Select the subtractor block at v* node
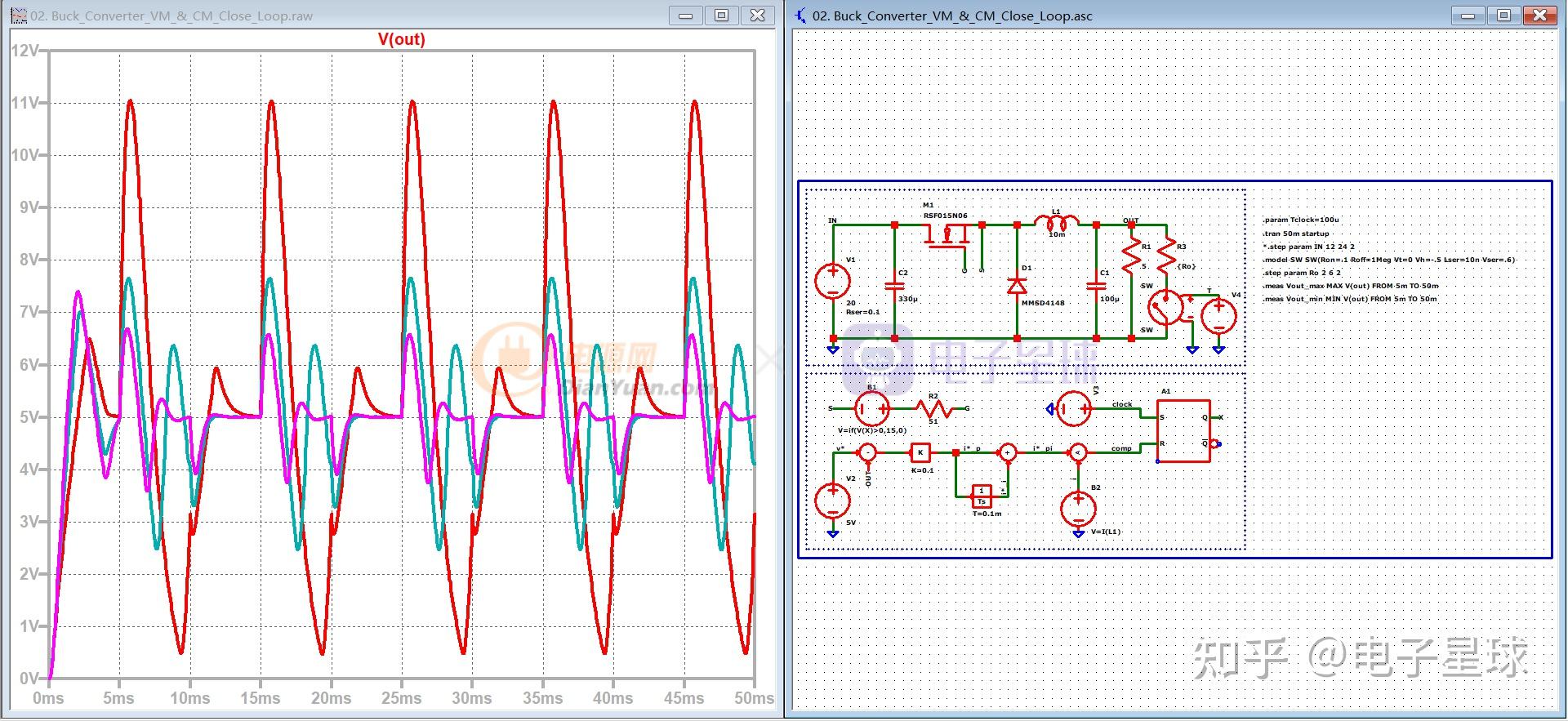This screenshot has width=1568, height=721. [867, 452]
